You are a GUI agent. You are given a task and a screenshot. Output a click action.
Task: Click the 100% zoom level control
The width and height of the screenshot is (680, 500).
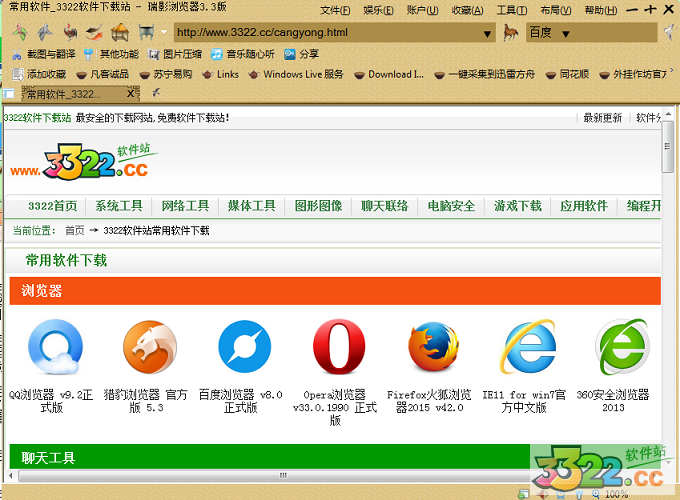pos(616,494)
